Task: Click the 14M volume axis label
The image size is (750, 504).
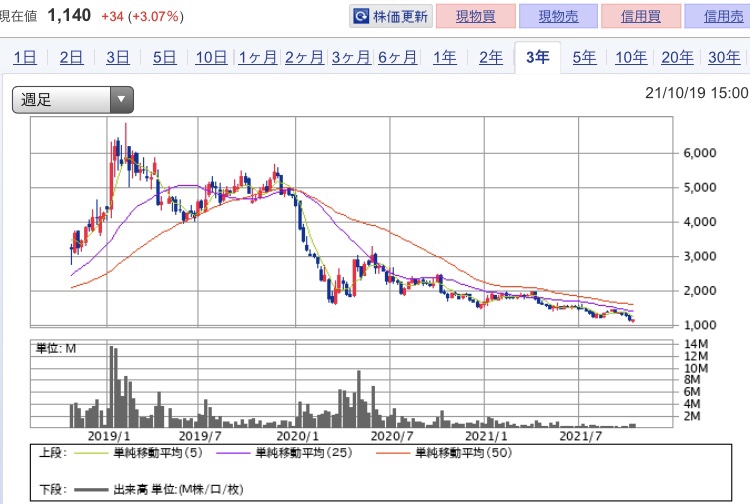Action: tap(695, 344)
